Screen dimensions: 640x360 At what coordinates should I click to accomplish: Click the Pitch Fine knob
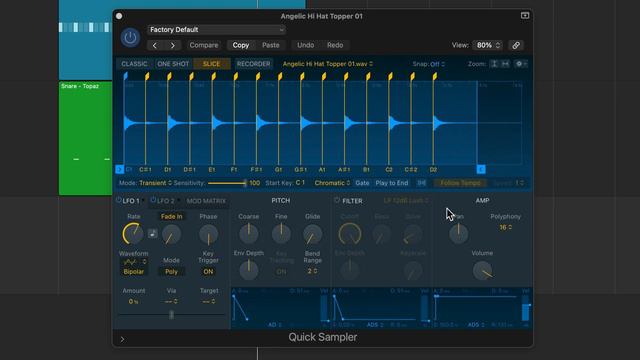click(281, 234)
